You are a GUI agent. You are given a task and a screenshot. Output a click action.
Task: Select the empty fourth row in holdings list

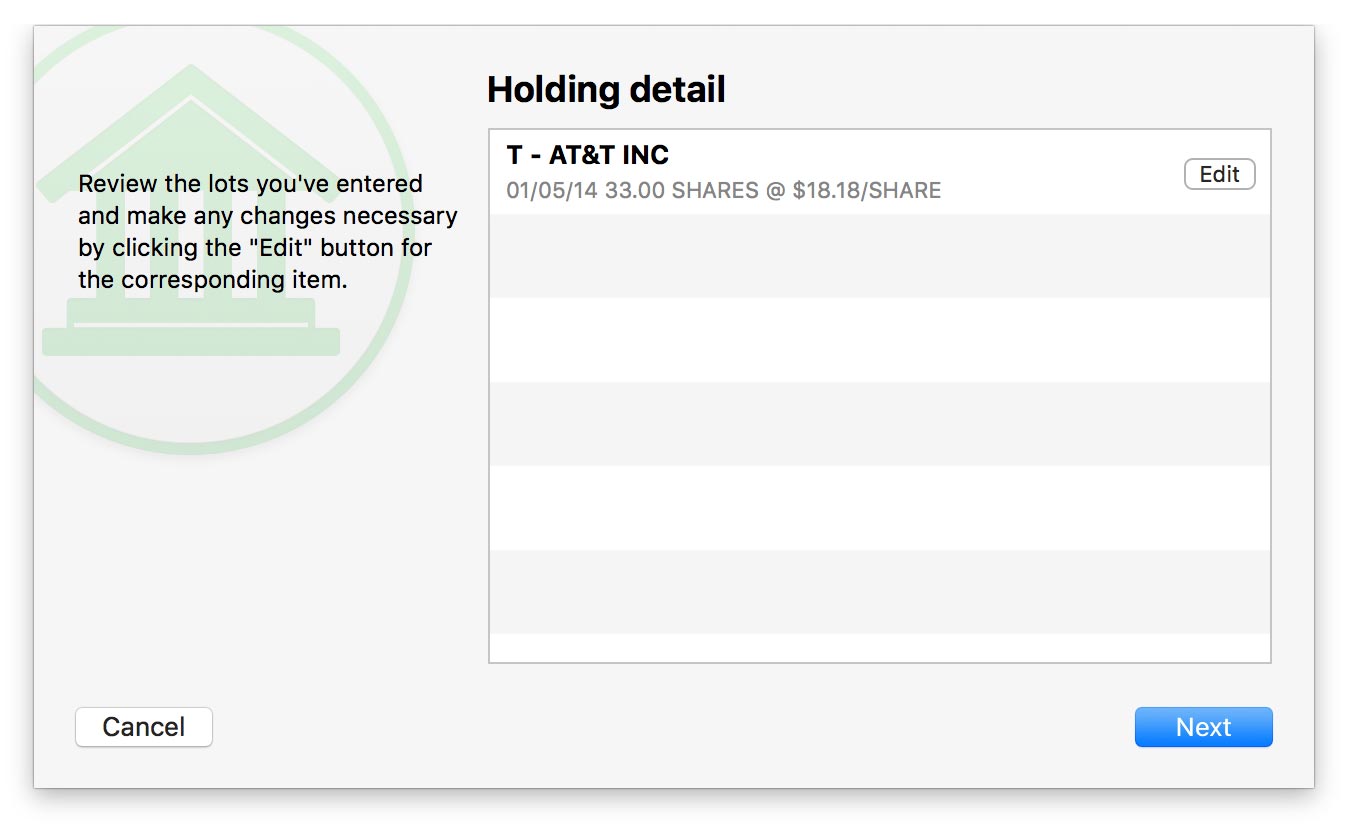point(879,424)
